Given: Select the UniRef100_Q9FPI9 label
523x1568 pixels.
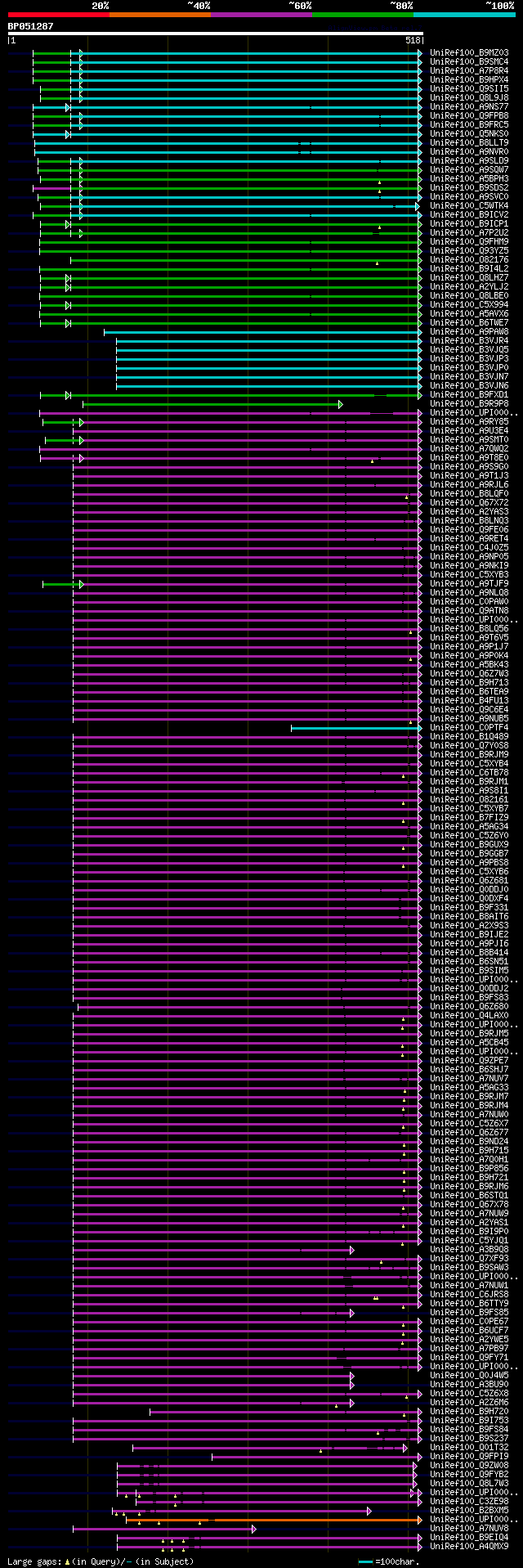Looking at the screenshot, I should [x=469, y=1457].
